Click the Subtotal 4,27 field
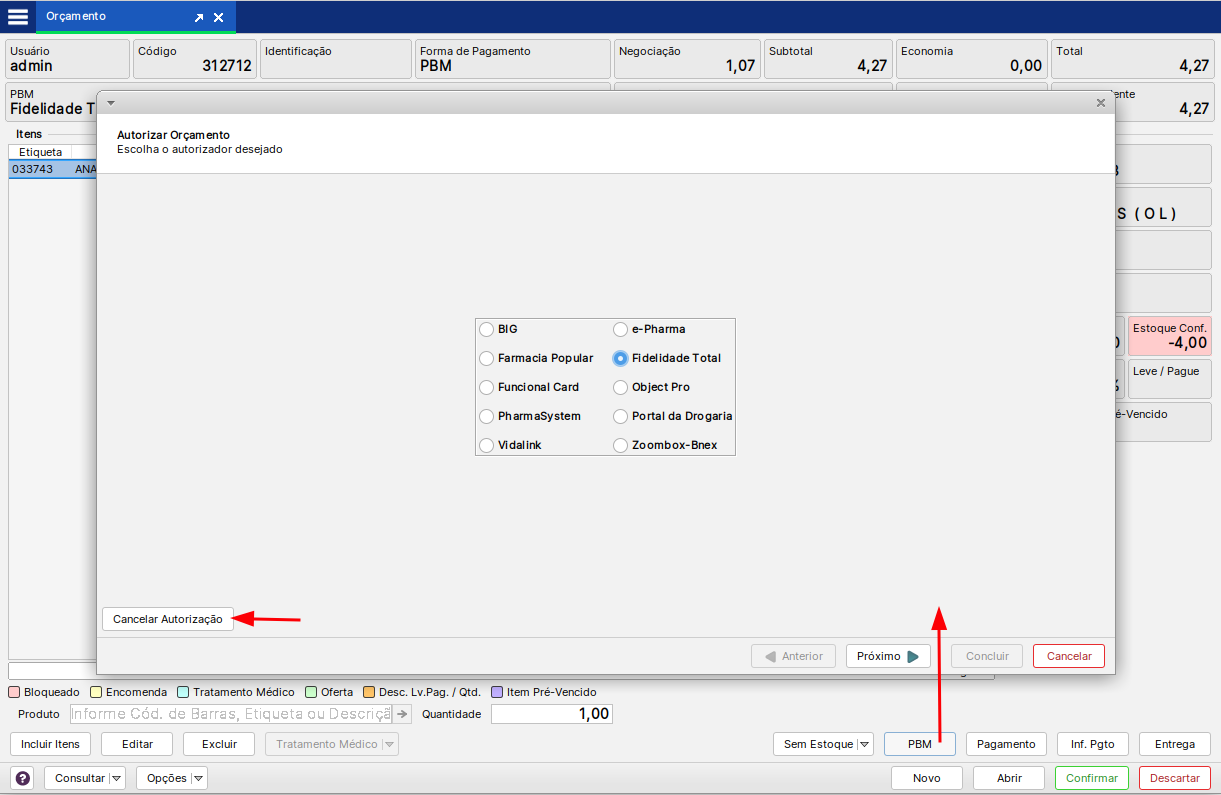 (828, 59)
